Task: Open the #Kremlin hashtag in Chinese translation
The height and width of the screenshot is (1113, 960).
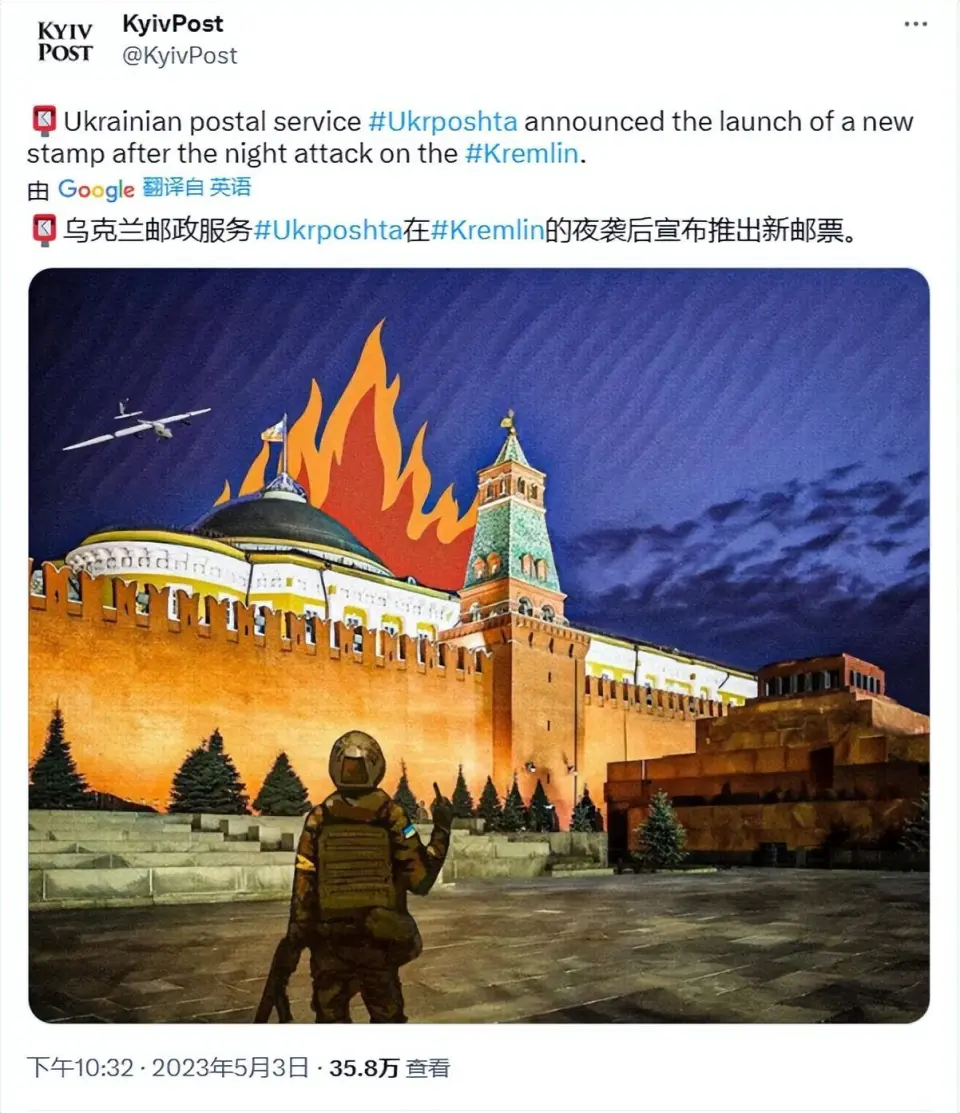Action: pyautogui.click(x=487, y=231)
